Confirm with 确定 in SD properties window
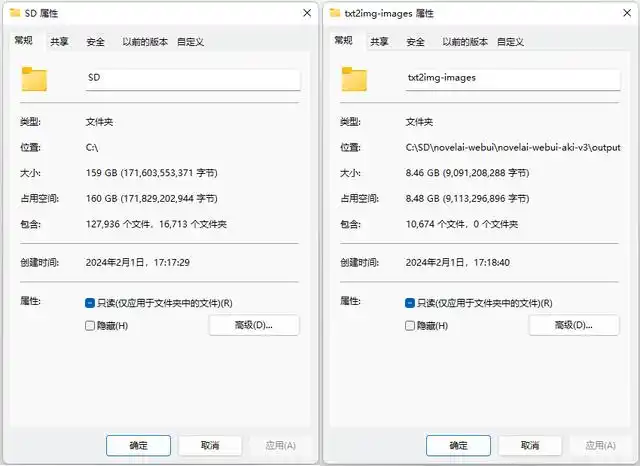This screenshot has height=466, width=640. [138, 445]
